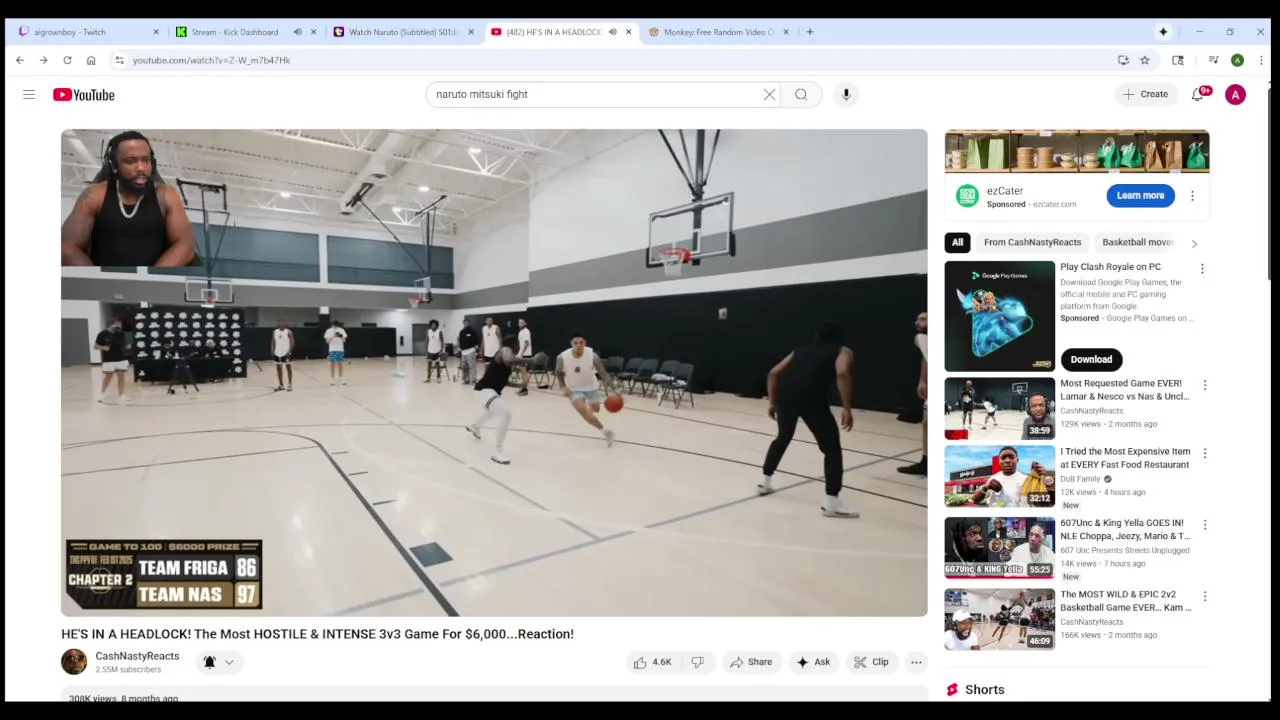1280x720 pixels.
Task: Select the From CashNastyReacts chip
Action: (x=1032, y=242)
